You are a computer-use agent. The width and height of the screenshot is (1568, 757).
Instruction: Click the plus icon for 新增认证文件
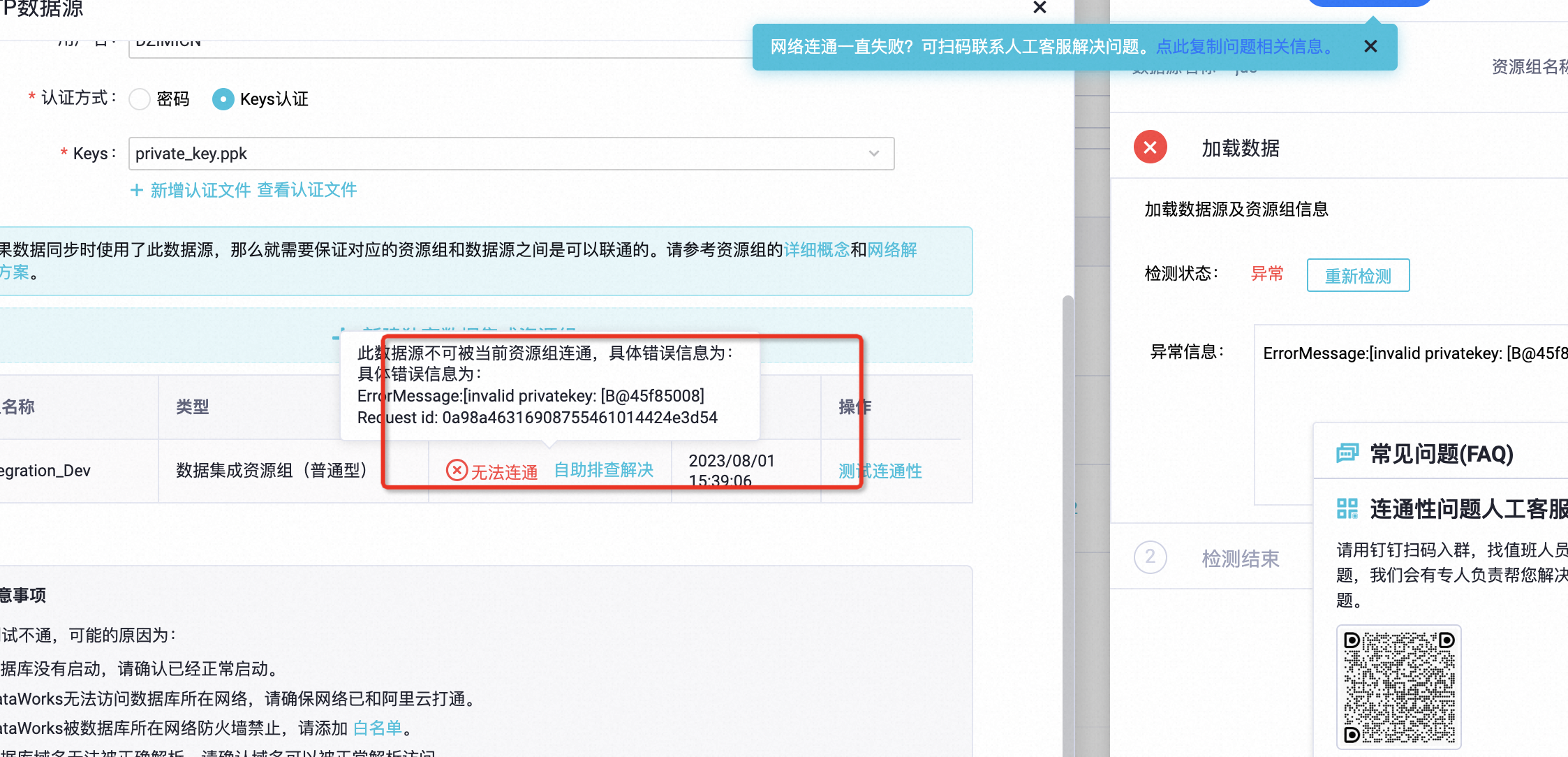pos(137,190)
